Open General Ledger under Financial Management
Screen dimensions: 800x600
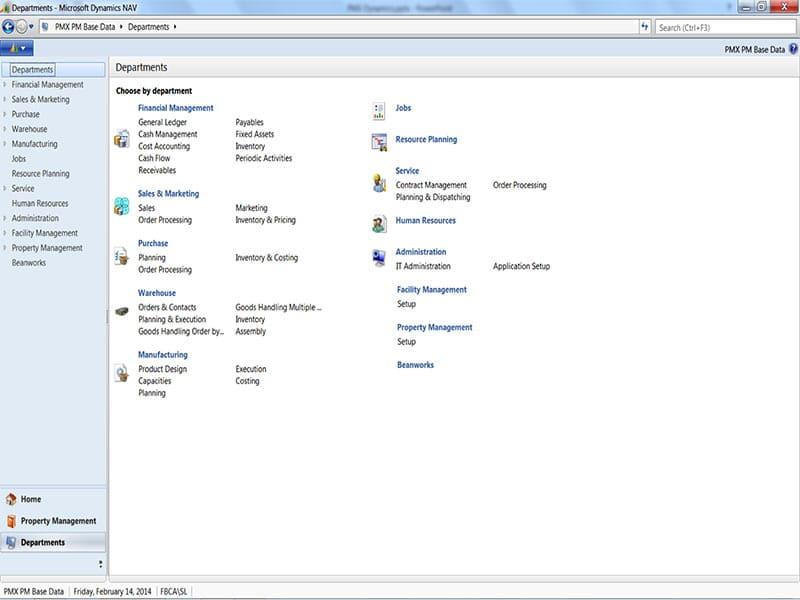(162, 122)
